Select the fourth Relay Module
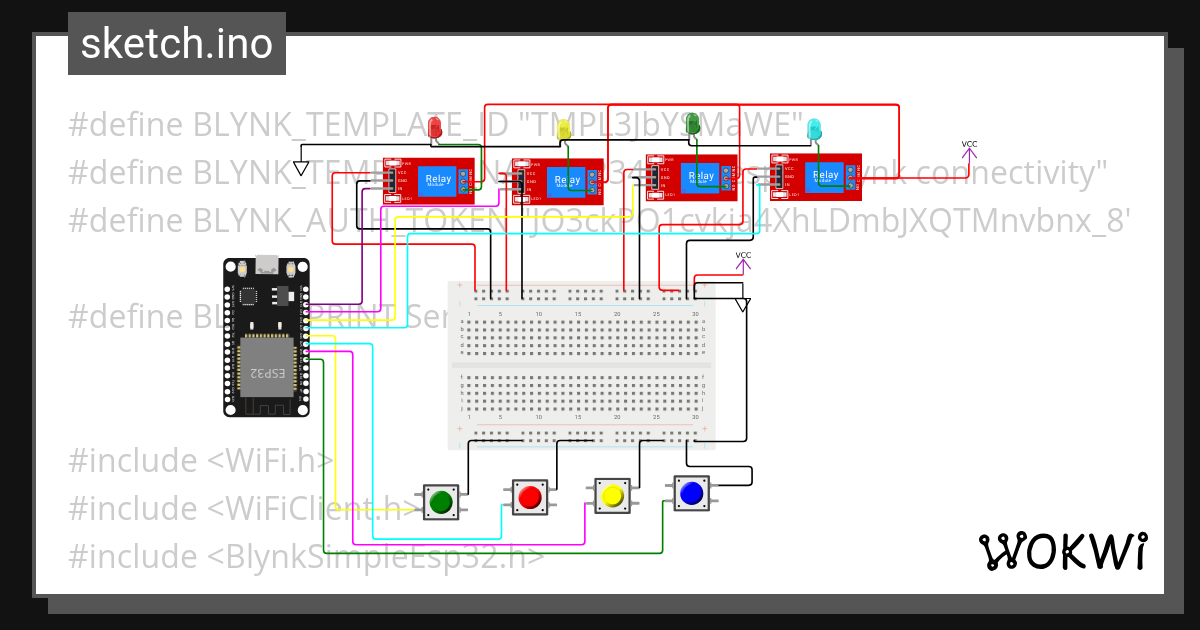This screenshot has height=630, width=1200. tap(815, 178)
